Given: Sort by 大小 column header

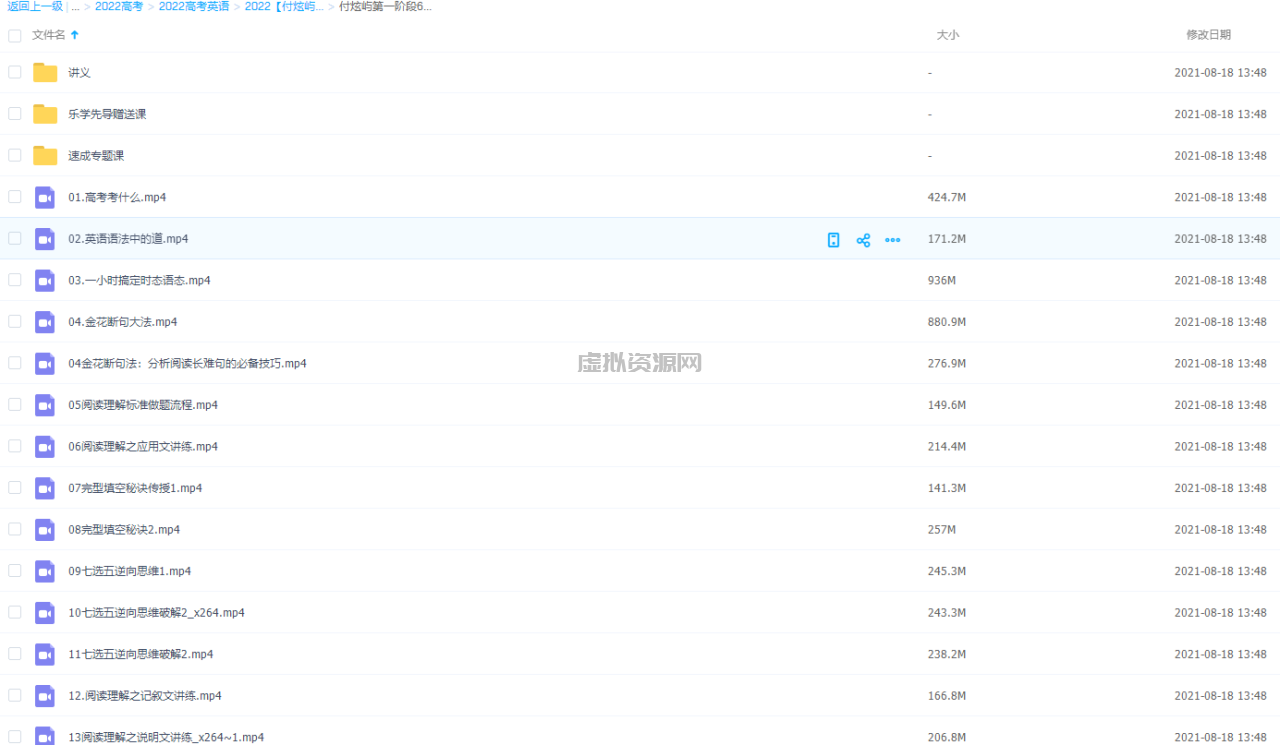Looking at the screenshot, I should pos(947,35).
